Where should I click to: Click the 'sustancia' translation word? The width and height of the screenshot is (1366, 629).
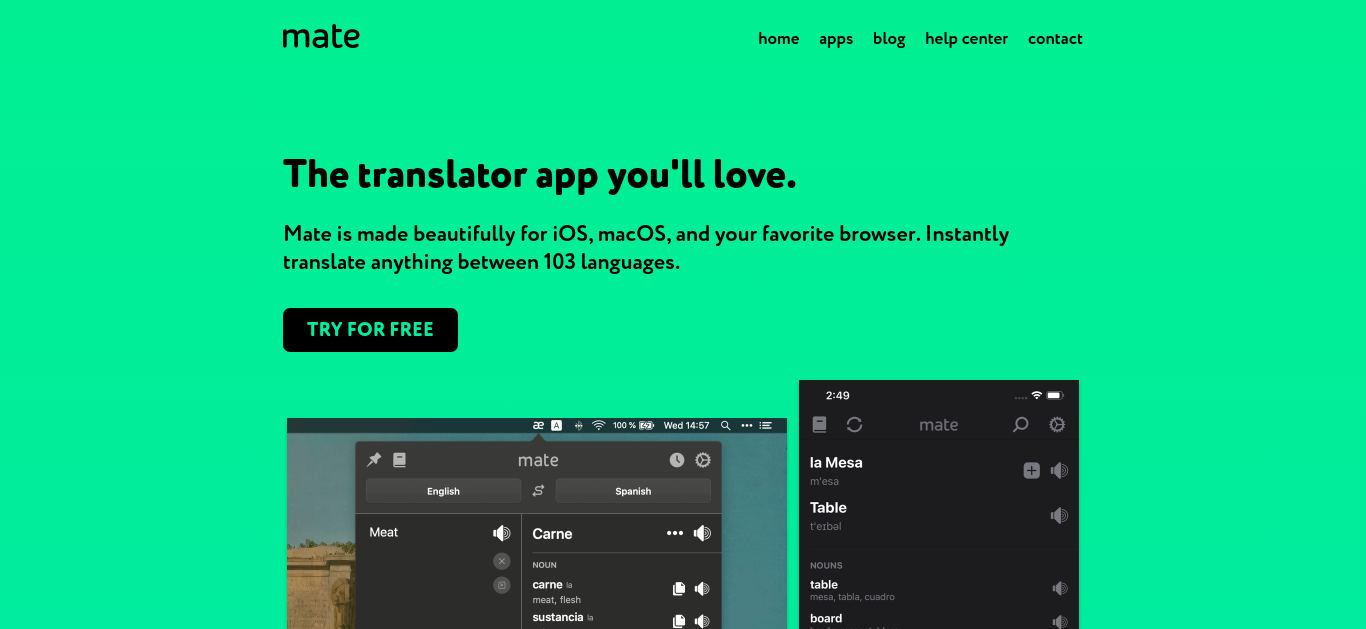pyautogui.click(x=558, y=617)
